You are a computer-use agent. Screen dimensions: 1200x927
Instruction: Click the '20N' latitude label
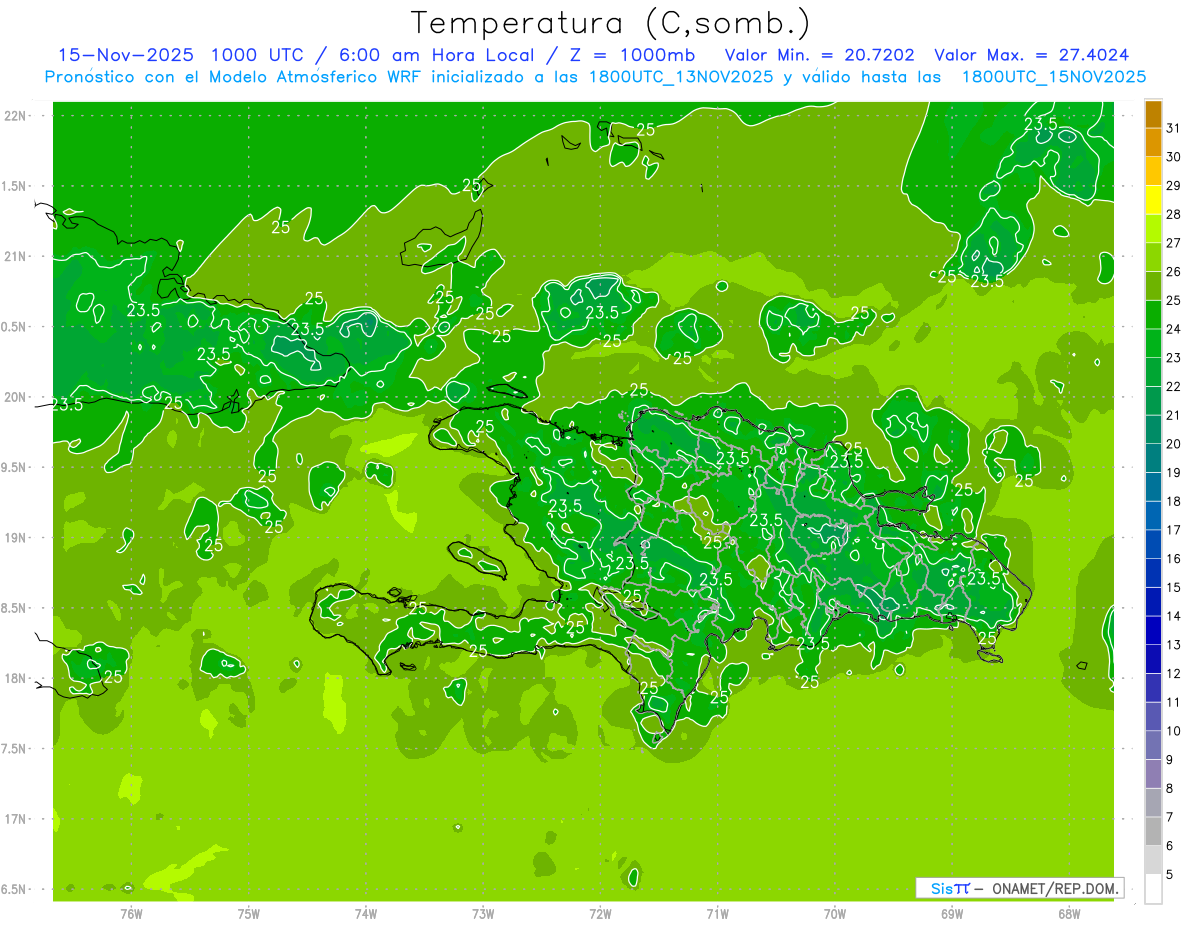point(16,397)
